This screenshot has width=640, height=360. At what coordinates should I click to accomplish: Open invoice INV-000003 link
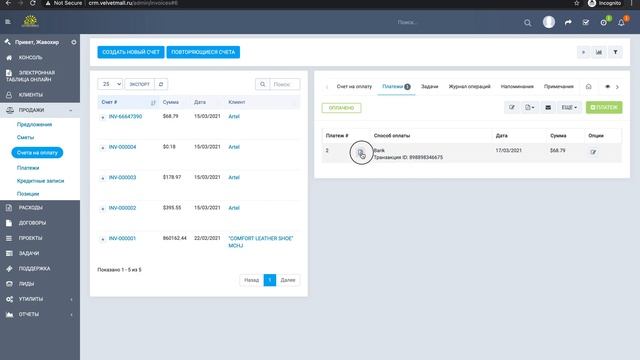[x=122, y=178]
